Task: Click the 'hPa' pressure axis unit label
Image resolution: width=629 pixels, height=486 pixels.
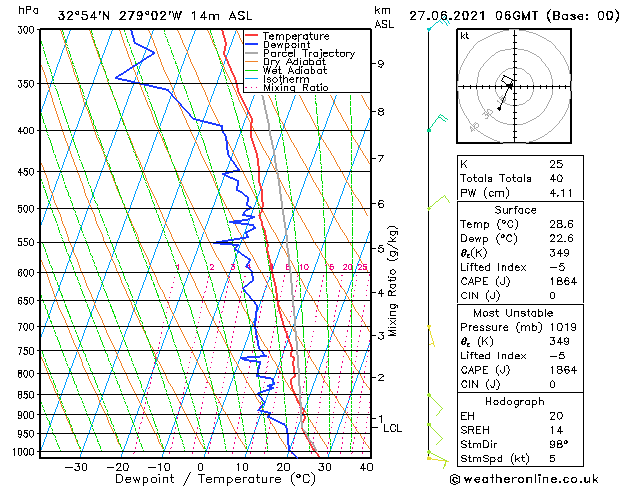Action: click(x=28, y=10)
